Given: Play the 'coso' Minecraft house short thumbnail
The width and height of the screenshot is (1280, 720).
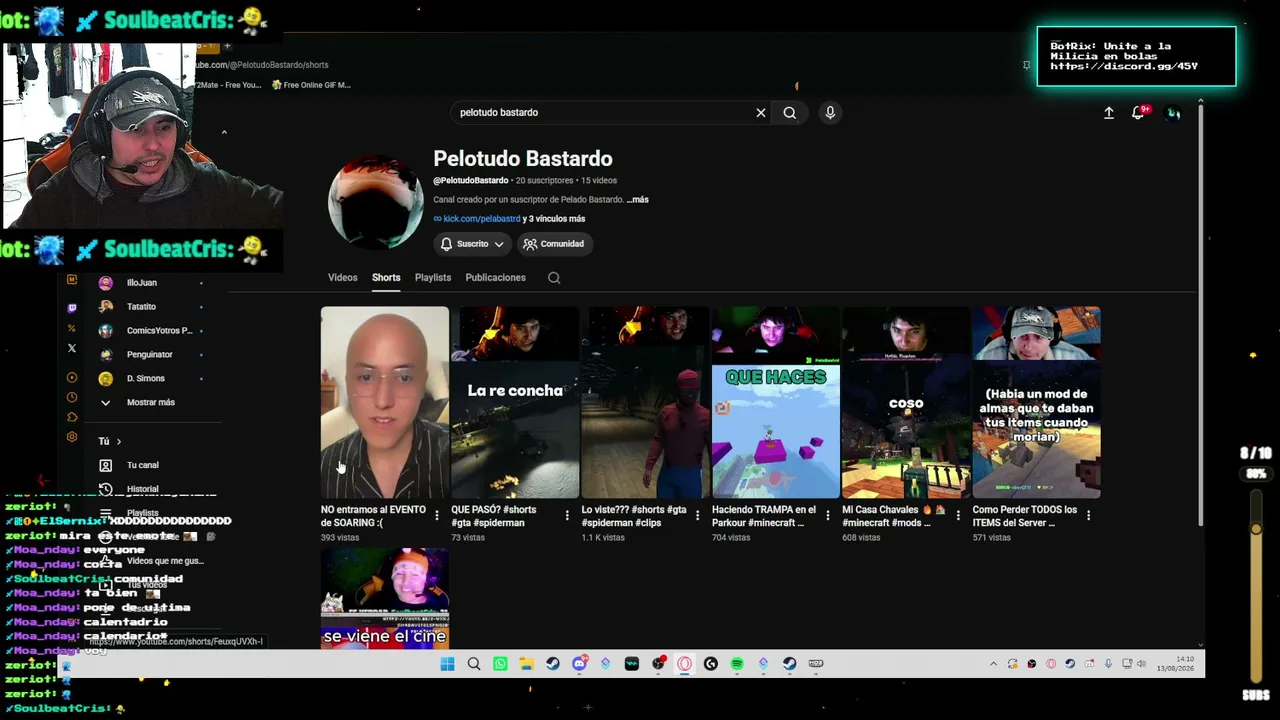Looking at the screenshot, I should coord(906,402).
